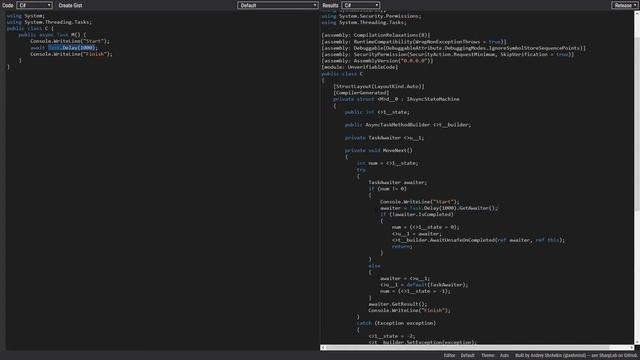Click the horizontal scrollbar right arrow
This screenshot has width=640, height=360.
[x=631, y=347]
